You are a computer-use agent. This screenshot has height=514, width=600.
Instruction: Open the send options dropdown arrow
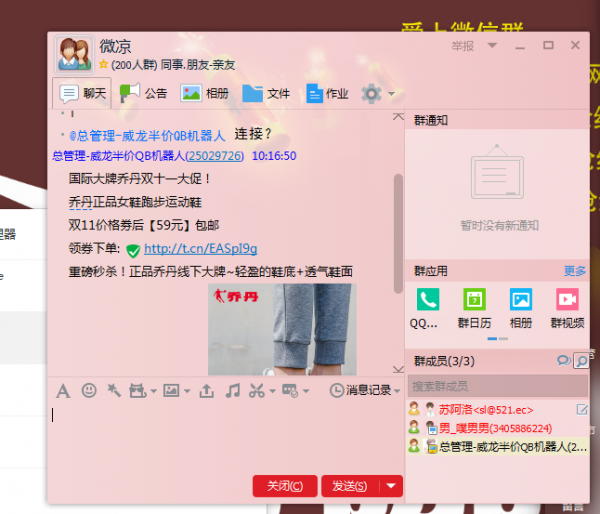[x=391, y=486]
